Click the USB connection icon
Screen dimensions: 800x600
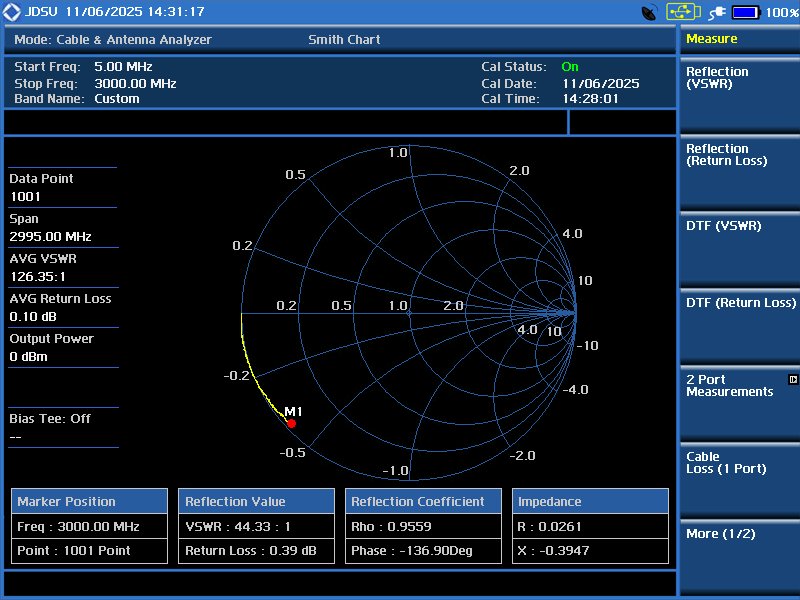tap(683, 12)
